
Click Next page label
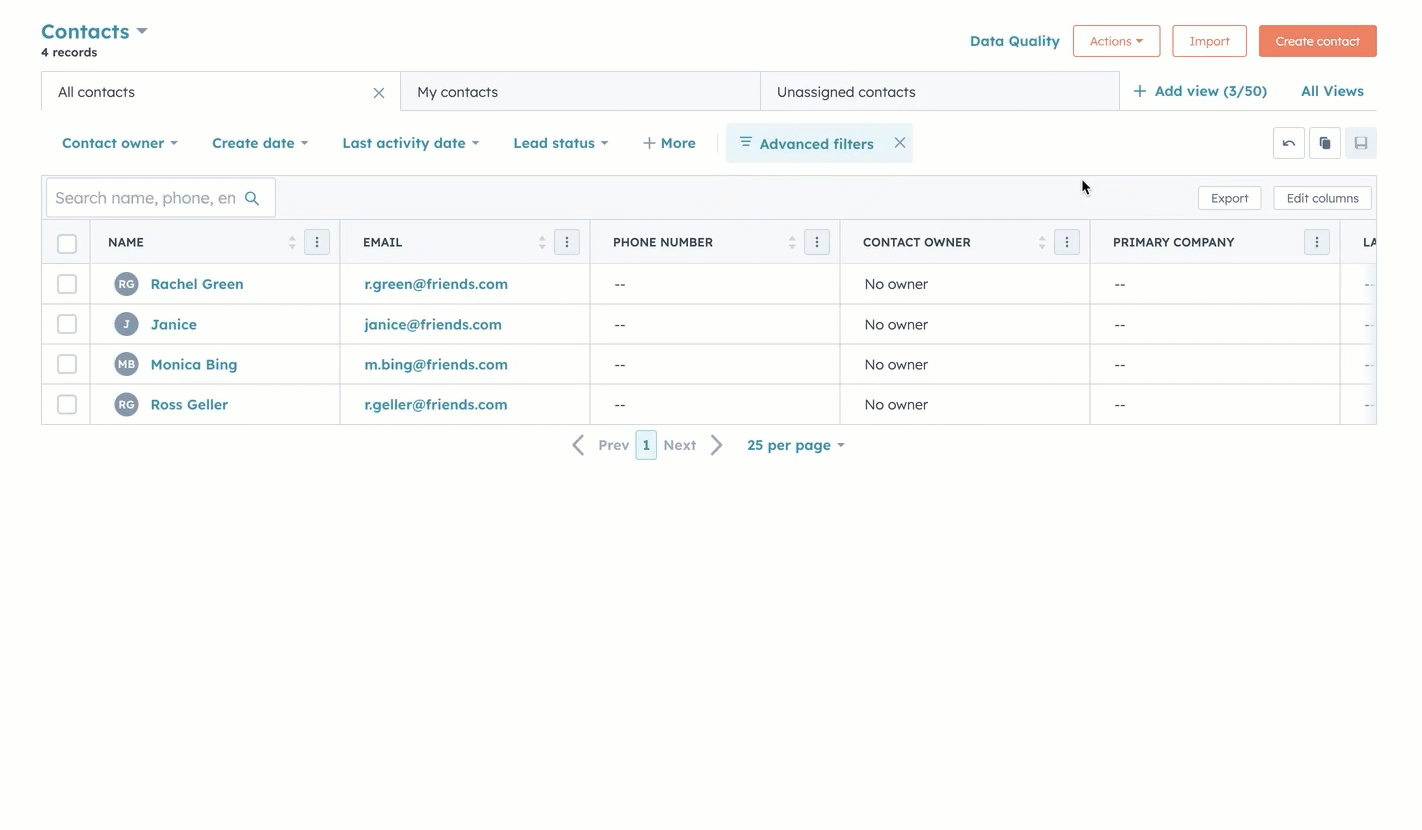click(679, 445)
